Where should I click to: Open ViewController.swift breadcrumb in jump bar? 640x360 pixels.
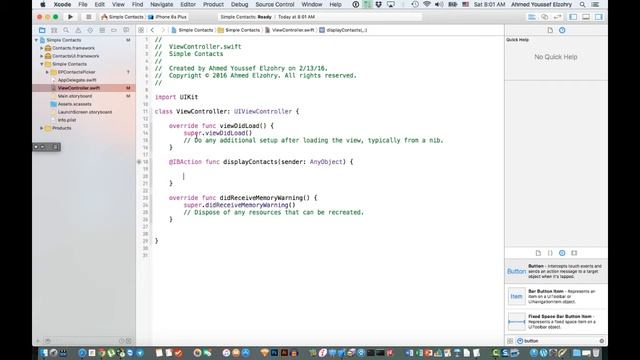290,30
